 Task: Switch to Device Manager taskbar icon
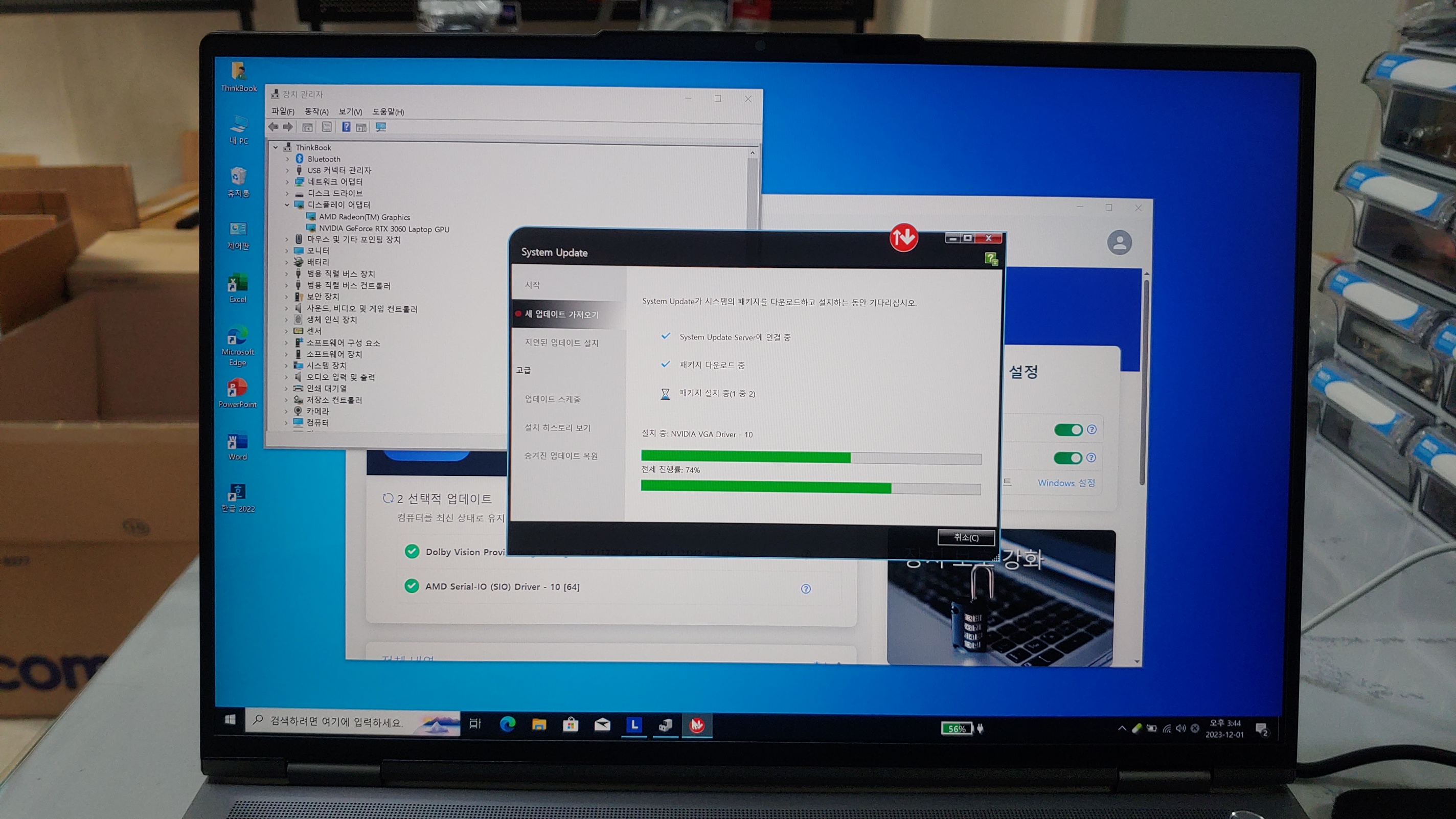665,725
